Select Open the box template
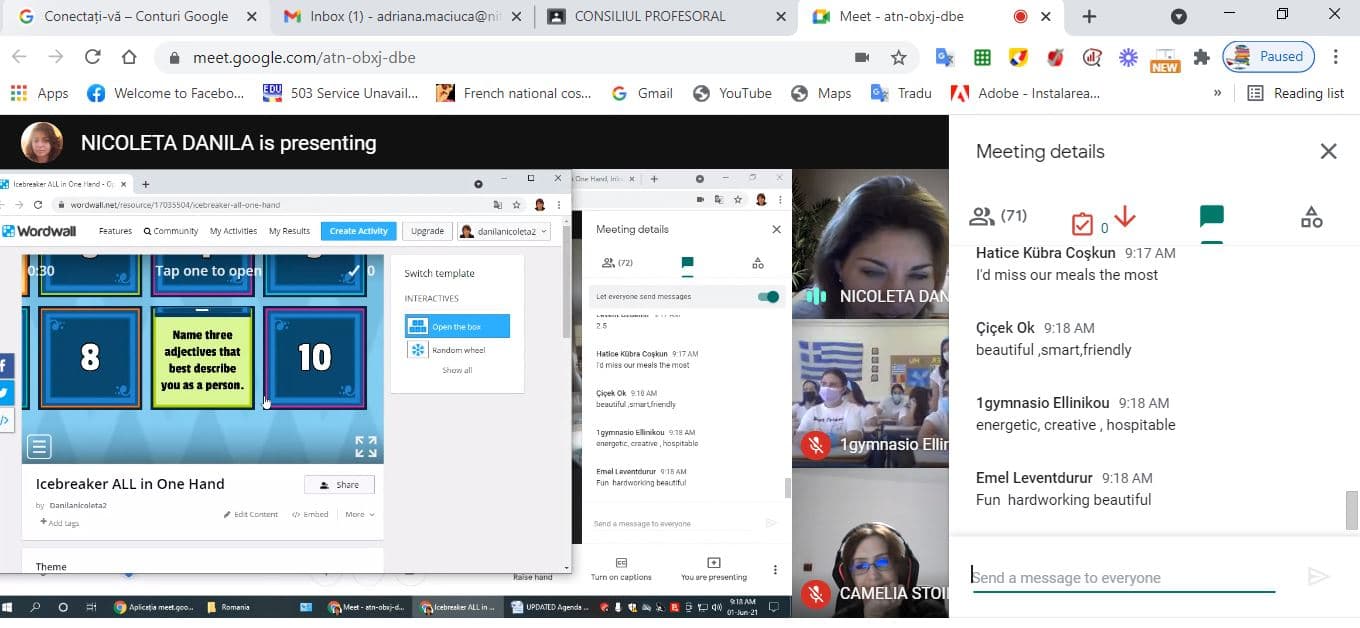 [x=457, y=326]
